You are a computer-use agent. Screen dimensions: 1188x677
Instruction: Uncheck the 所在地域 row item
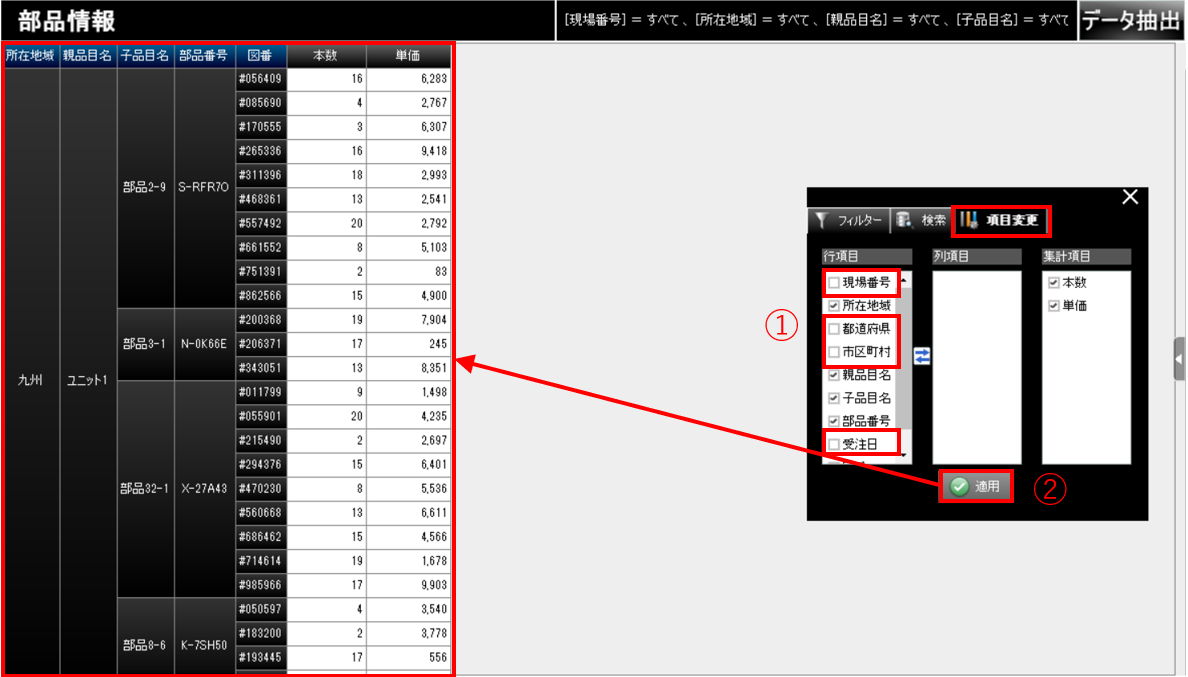point(834,306)
